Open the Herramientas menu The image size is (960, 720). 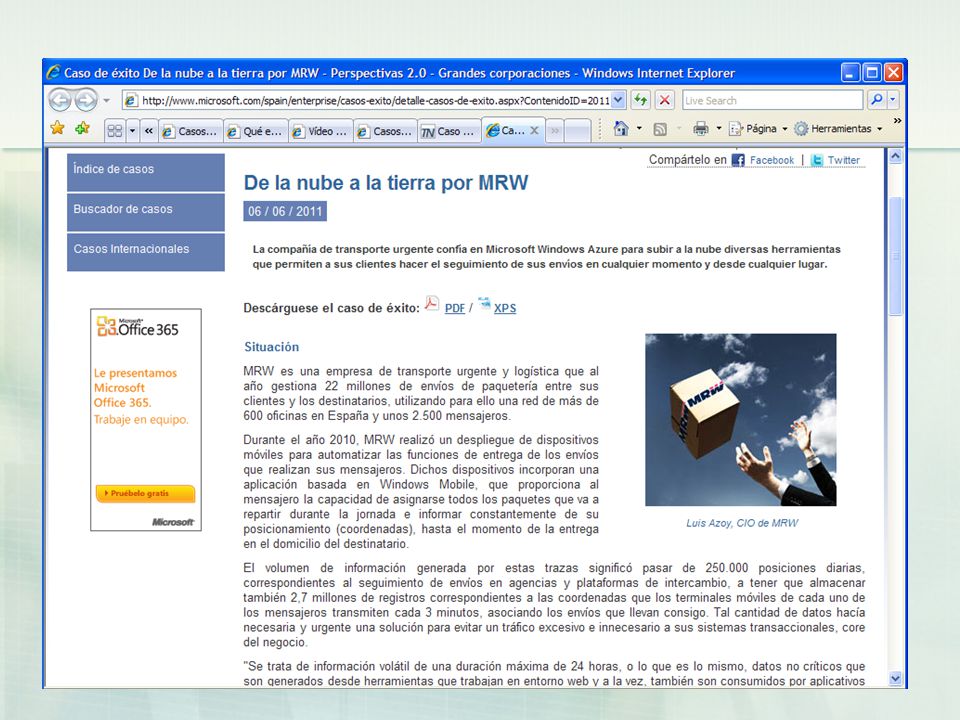pos(838,129)
